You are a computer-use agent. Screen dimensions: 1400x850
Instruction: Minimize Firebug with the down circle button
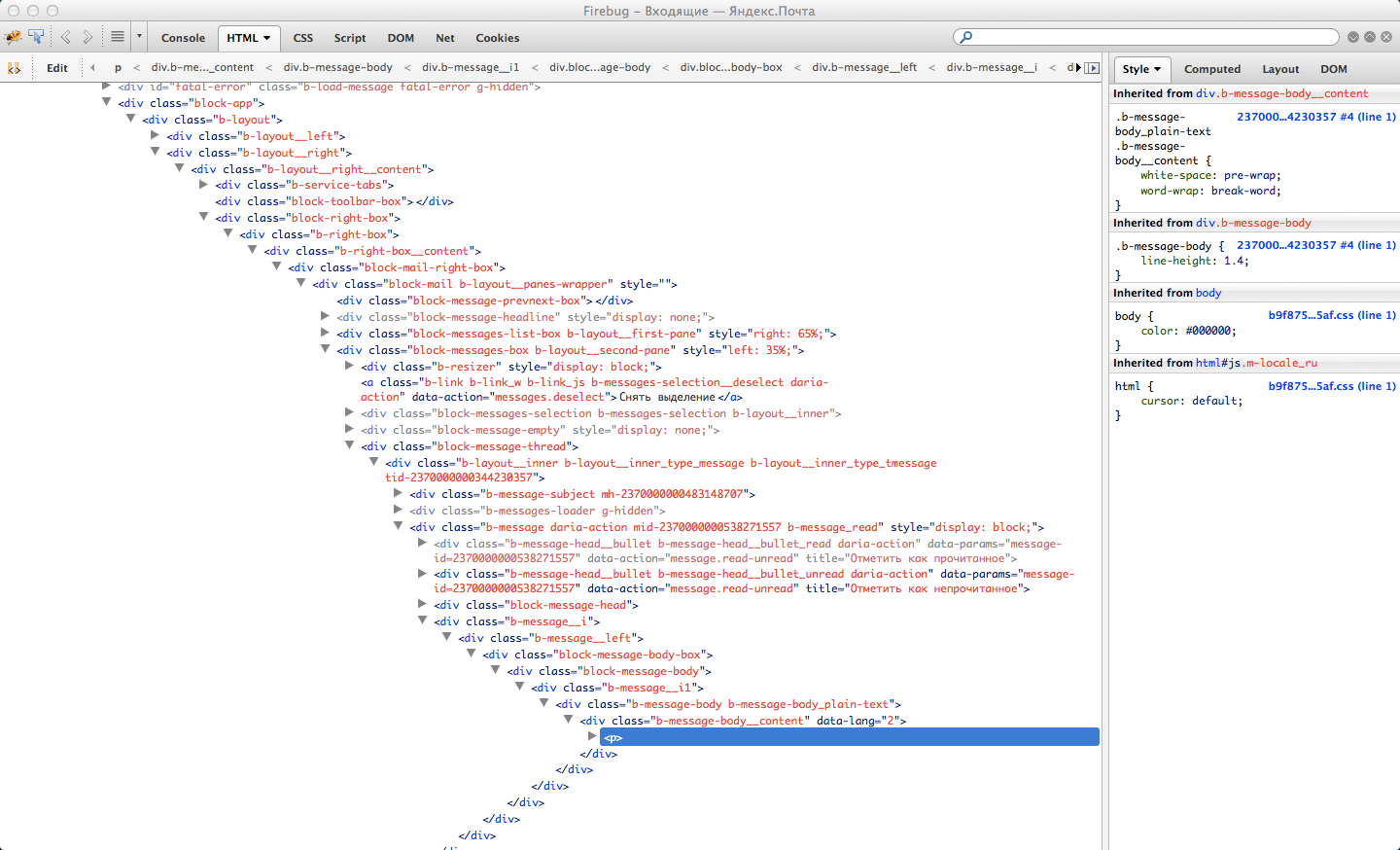pyautogui.click(x=1352, y=37)
